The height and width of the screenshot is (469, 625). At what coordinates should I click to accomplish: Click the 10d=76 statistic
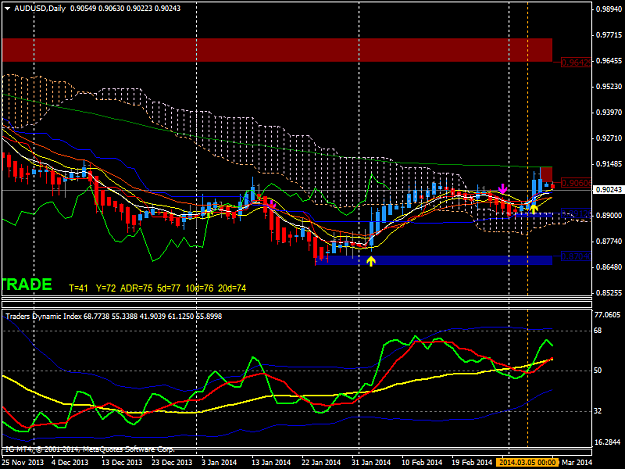(x=199, y=288)
